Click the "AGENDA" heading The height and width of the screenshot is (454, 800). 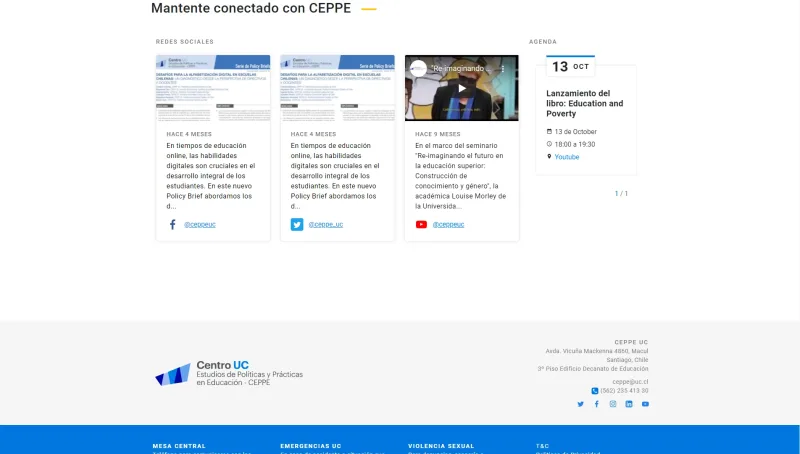pyautogui.click(x=543, y=42)
